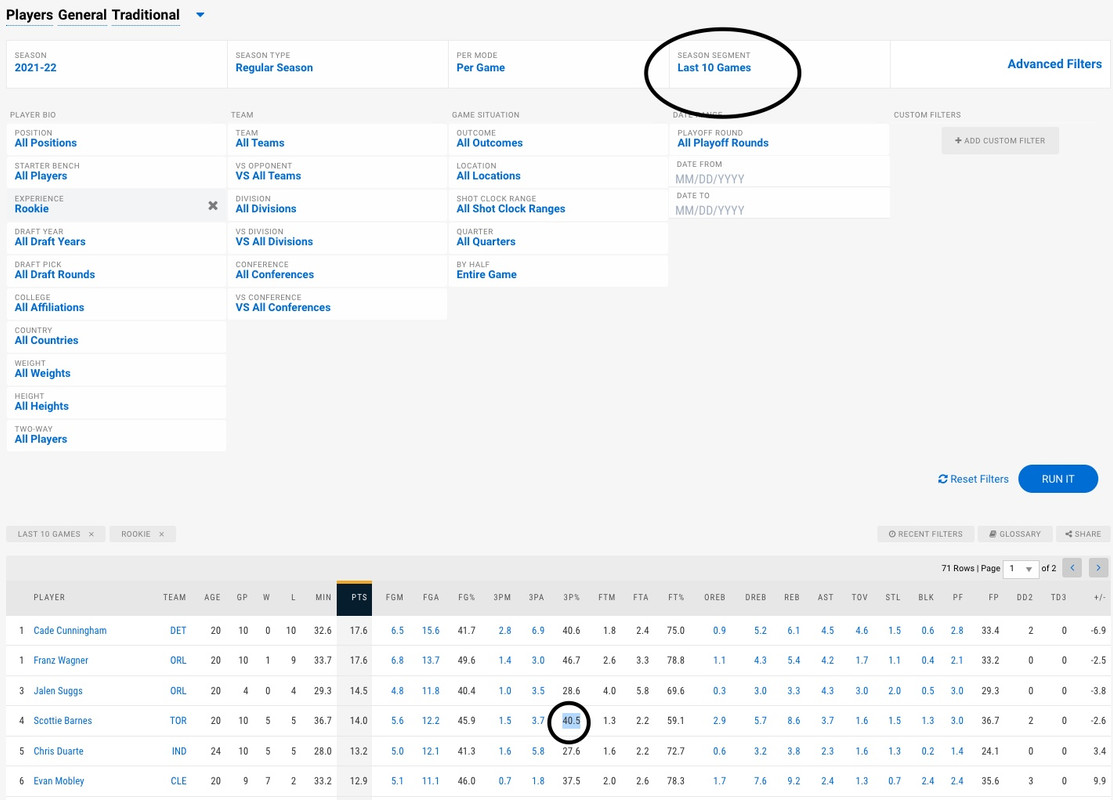Open Outcome All Outcomes filter

[x=559, y=139]
